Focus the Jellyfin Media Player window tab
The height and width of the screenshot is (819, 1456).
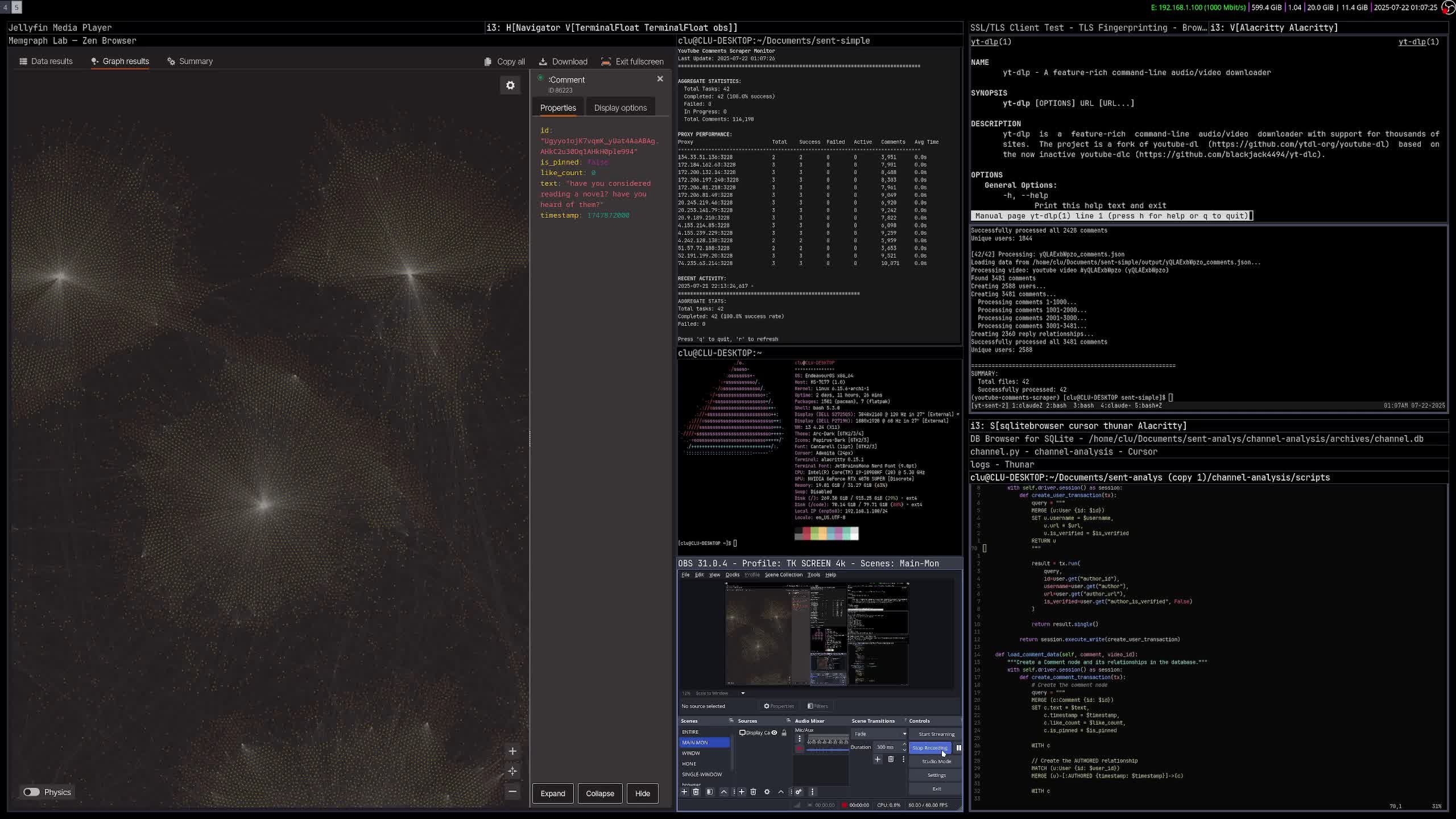pyautogui.click(x=245, y=27)
